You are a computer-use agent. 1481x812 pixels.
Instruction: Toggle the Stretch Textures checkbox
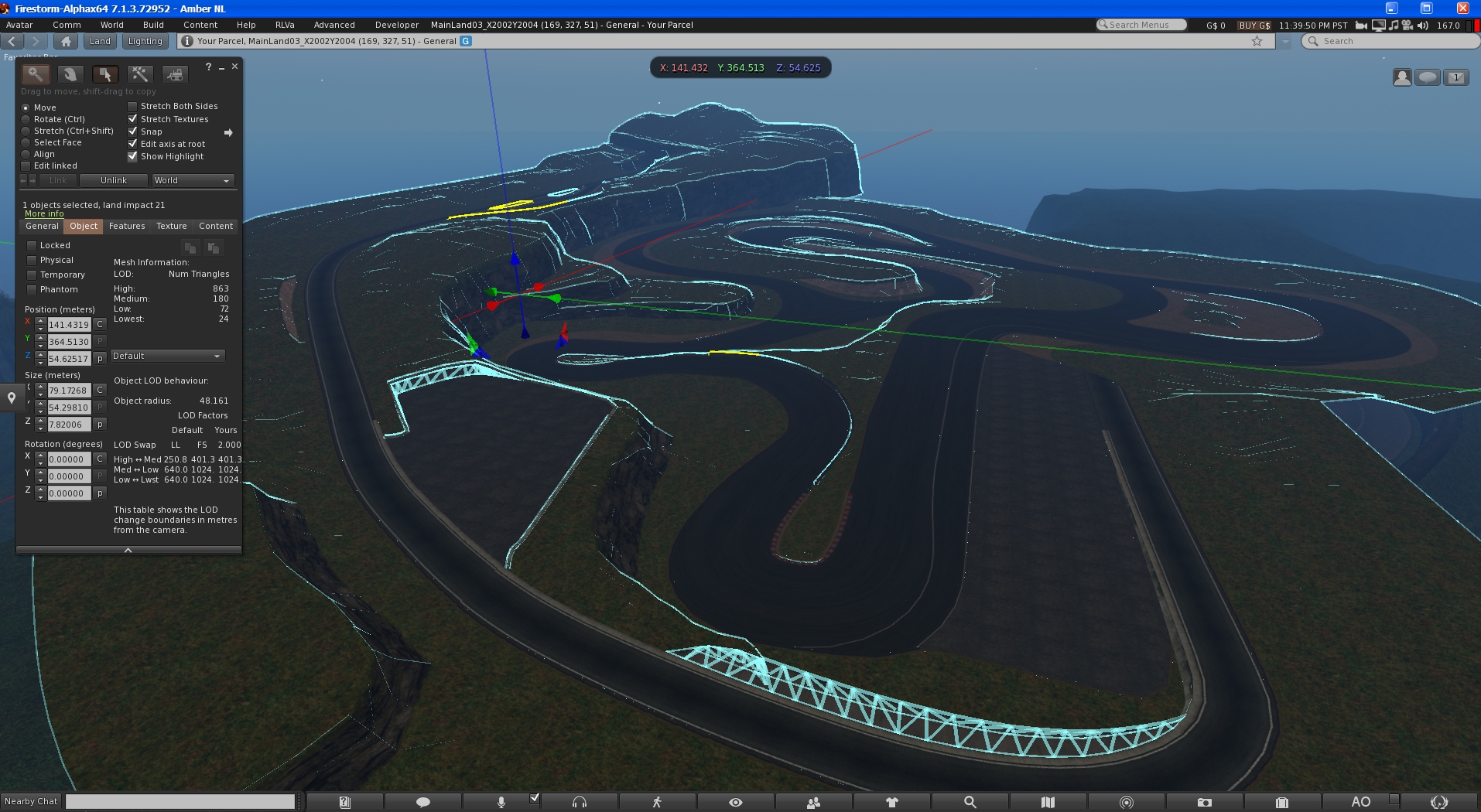tap(132, 119)
